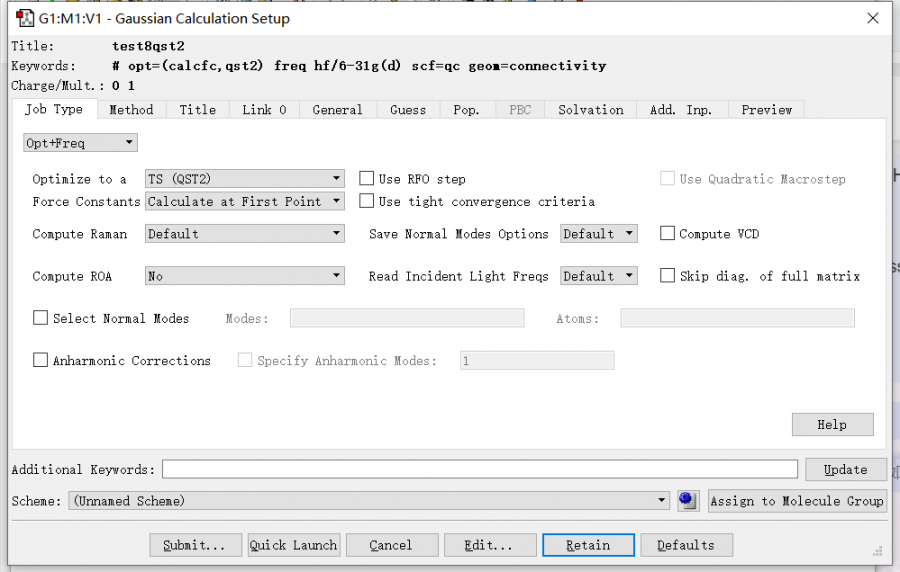Click the title text test8qst2
The image size is (900, 572).
click(x=148, y=46)
